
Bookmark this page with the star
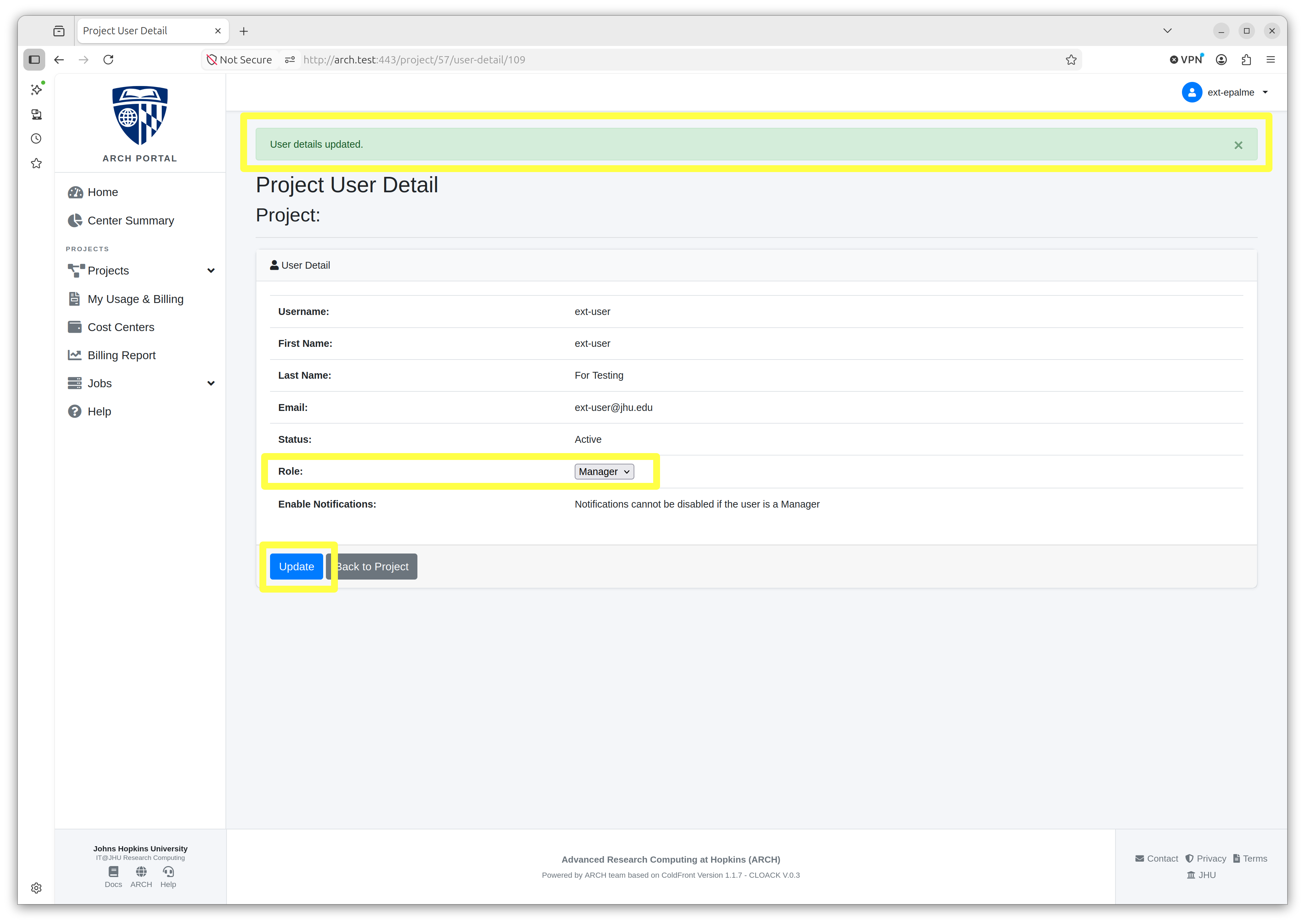tap(1071, 60)
